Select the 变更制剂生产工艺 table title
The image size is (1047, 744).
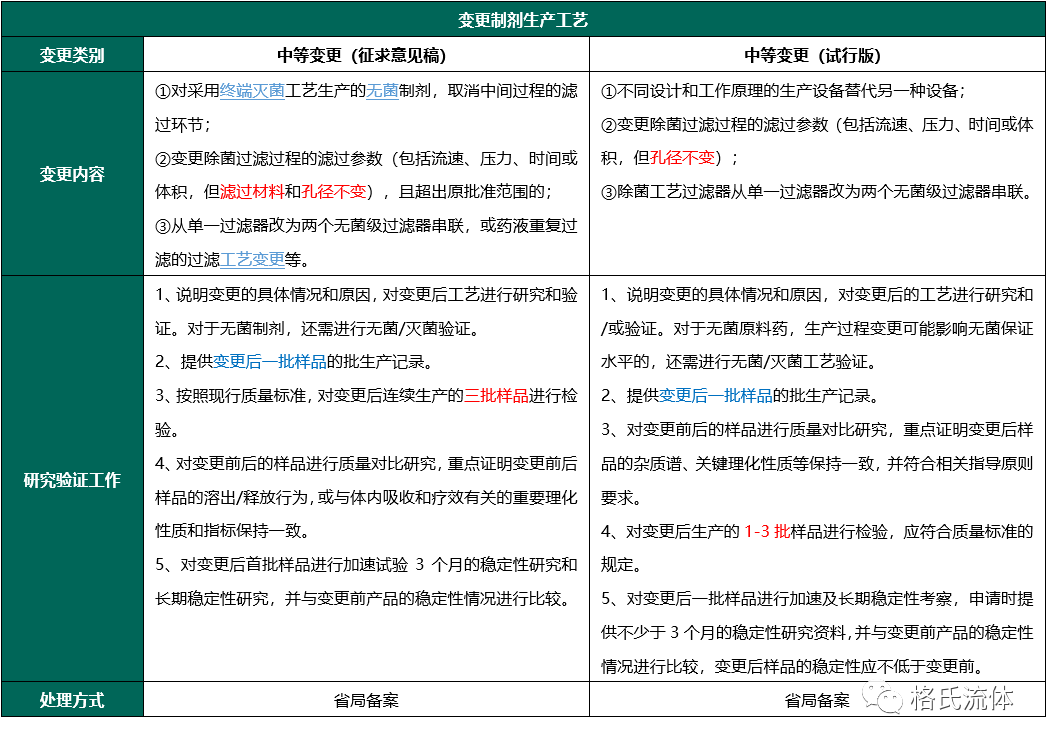523,19
